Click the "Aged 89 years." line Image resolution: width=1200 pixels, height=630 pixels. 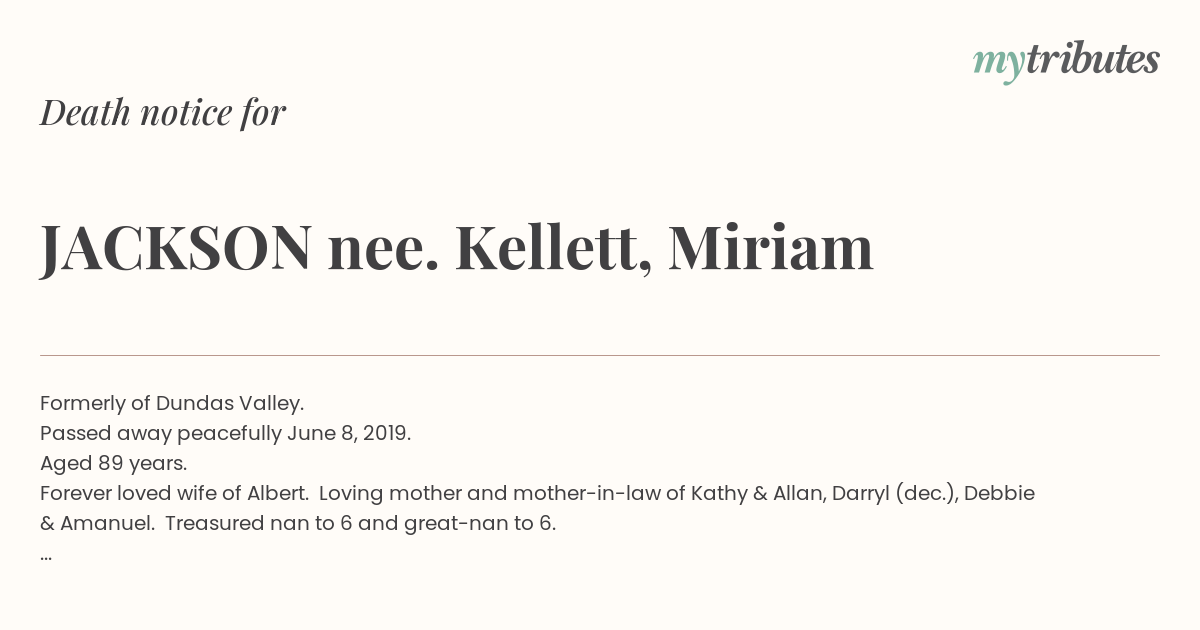point(114,463)
